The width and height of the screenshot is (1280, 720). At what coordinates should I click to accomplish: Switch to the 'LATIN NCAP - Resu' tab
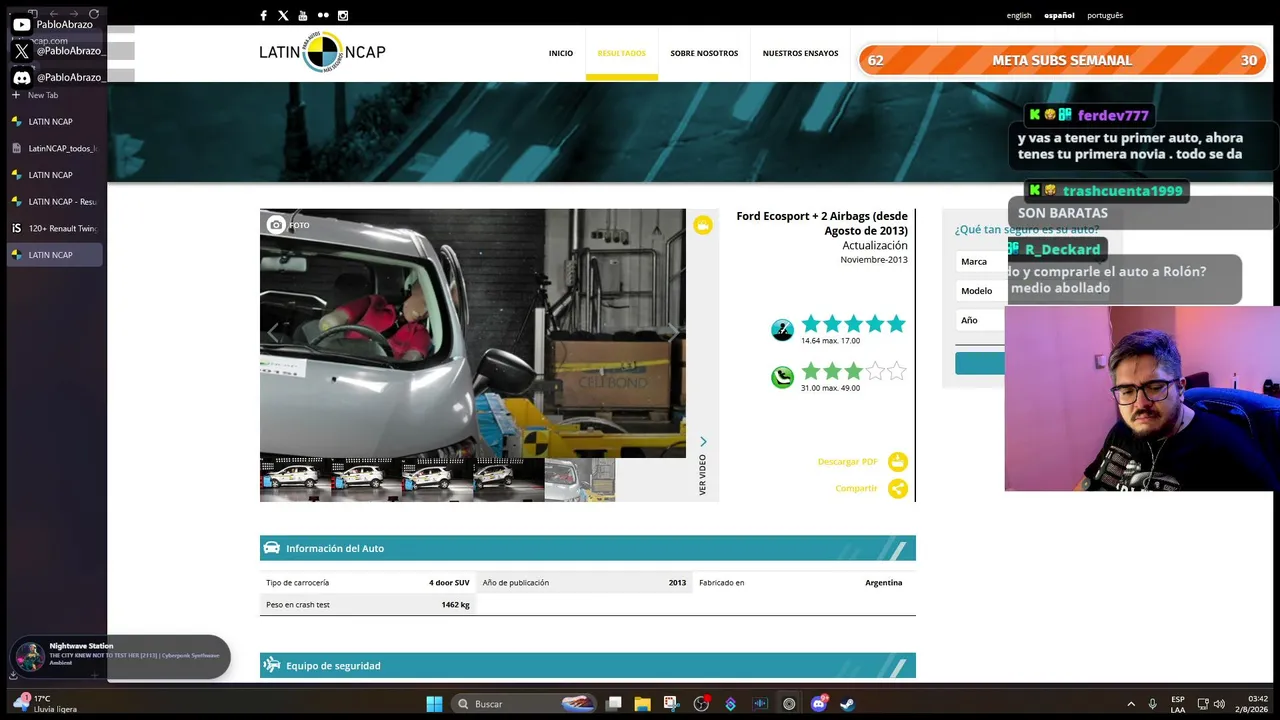[x=55, y=201]
